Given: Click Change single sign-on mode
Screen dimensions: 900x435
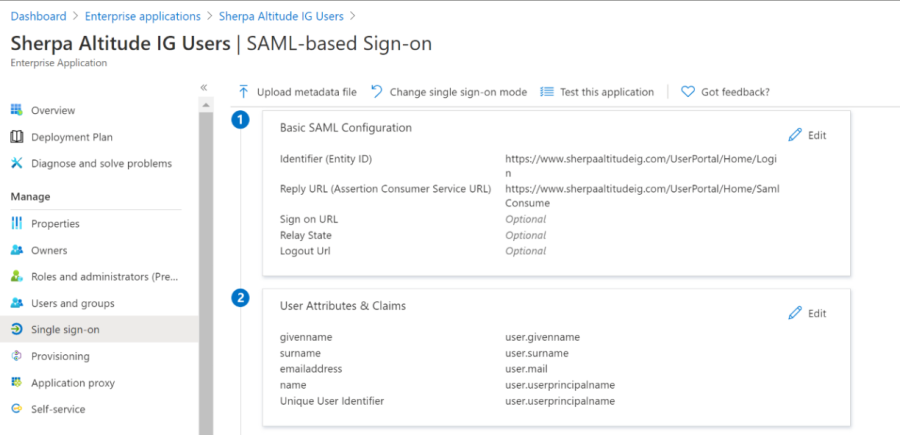Looking at the screenshot, I should (x=449, y=92).
